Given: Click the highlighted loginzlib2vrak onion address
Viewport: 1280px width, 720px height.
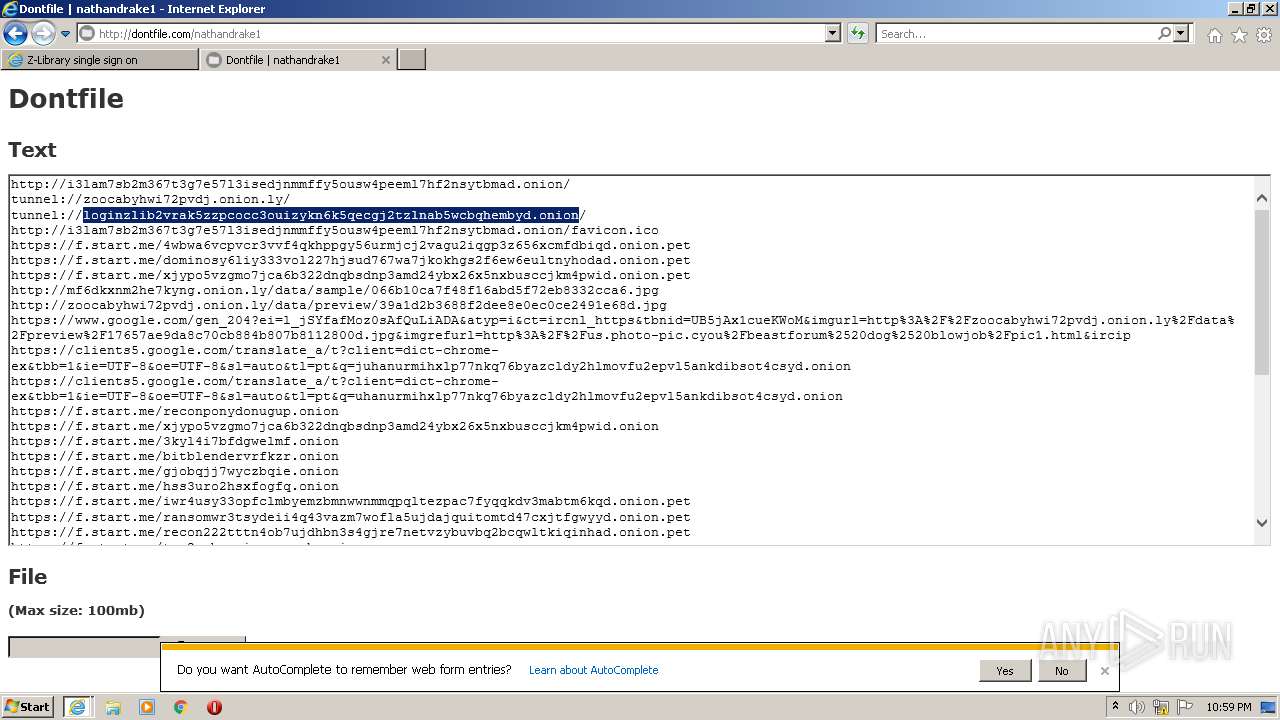Looking at the screenshot, I should [x=331, y=215].
